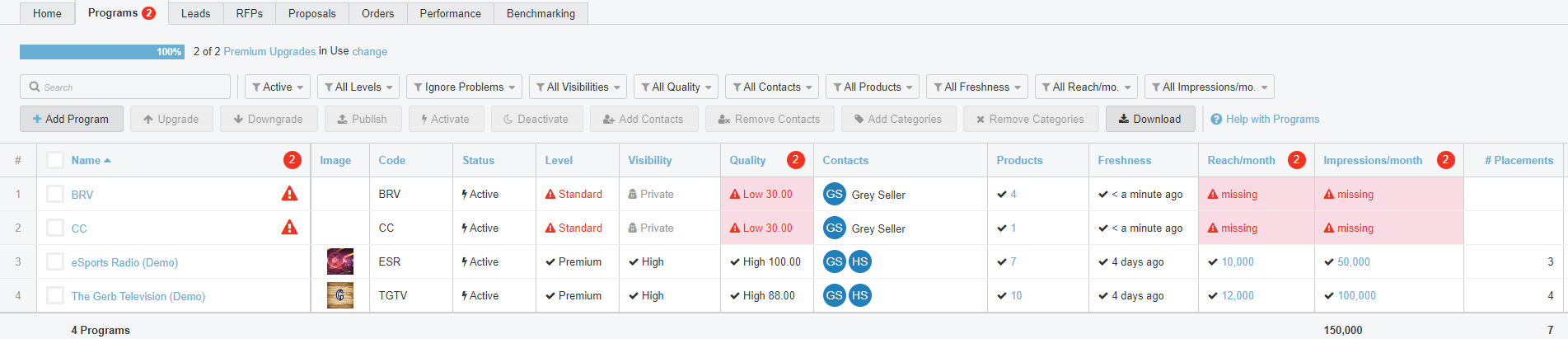This screenshot has height=339, width=1568.
Task: Click the warning triangle on CC row
Action: [x=289, y=228]
